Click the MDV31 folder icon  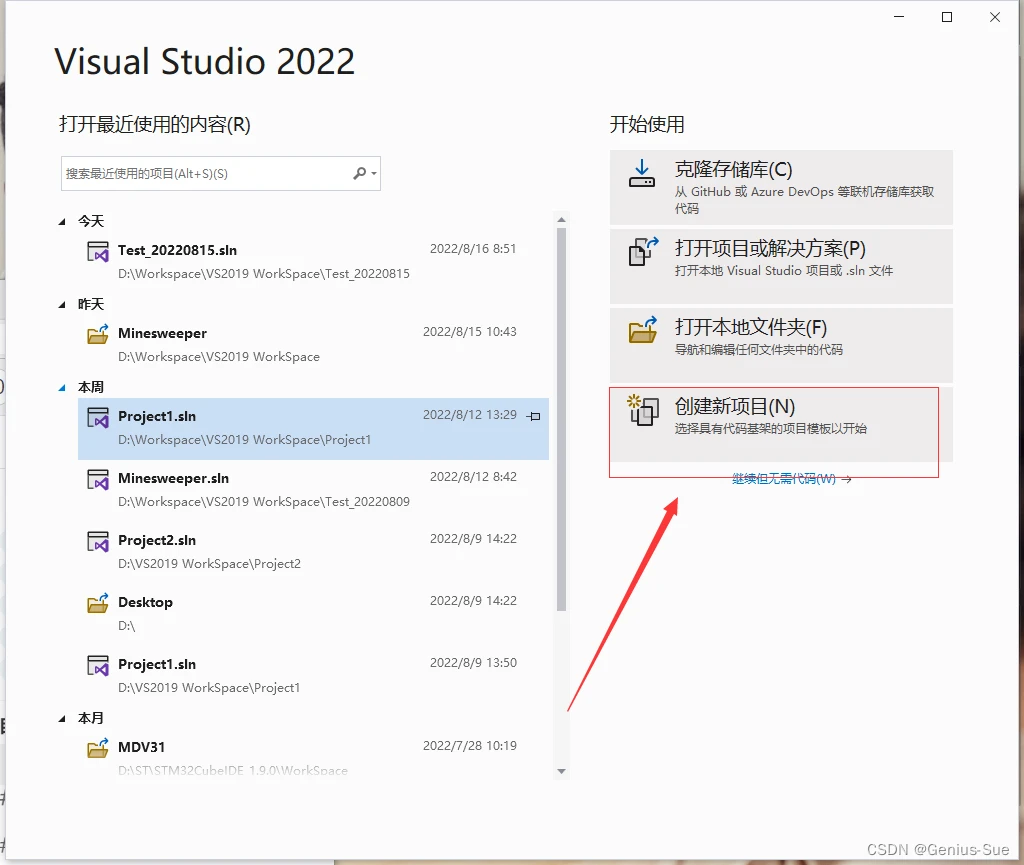coord(98,748)
